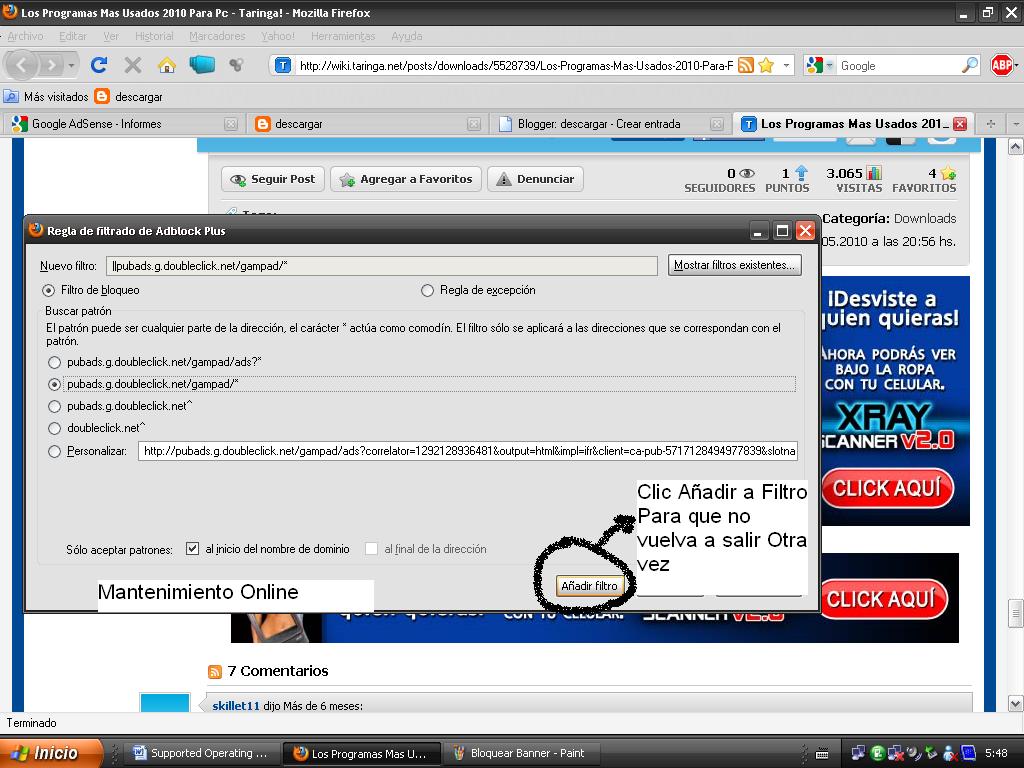
Task: Open a new tab with the plus button
Action: (991, 123)
